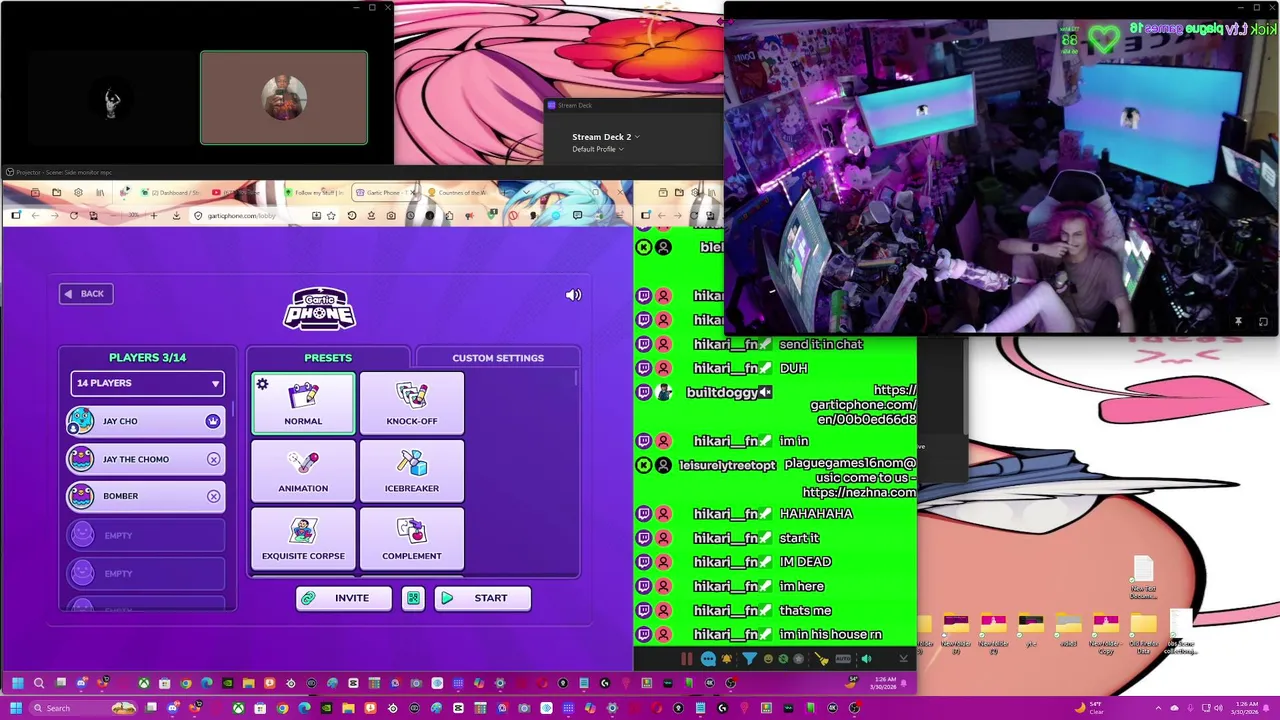Kick JAY THE CHOMO with the X icon
Image resolution: width=1280 pixels, height=720 pixels.
[x=213, y=459]
